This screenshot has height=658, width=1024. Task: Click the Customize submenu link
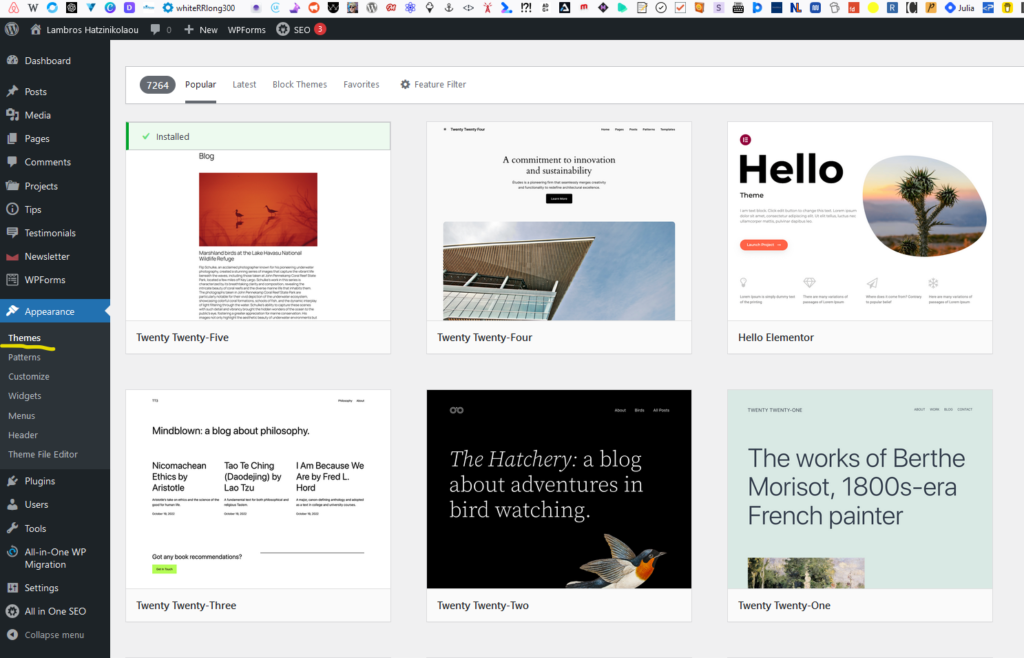point(29,377)
